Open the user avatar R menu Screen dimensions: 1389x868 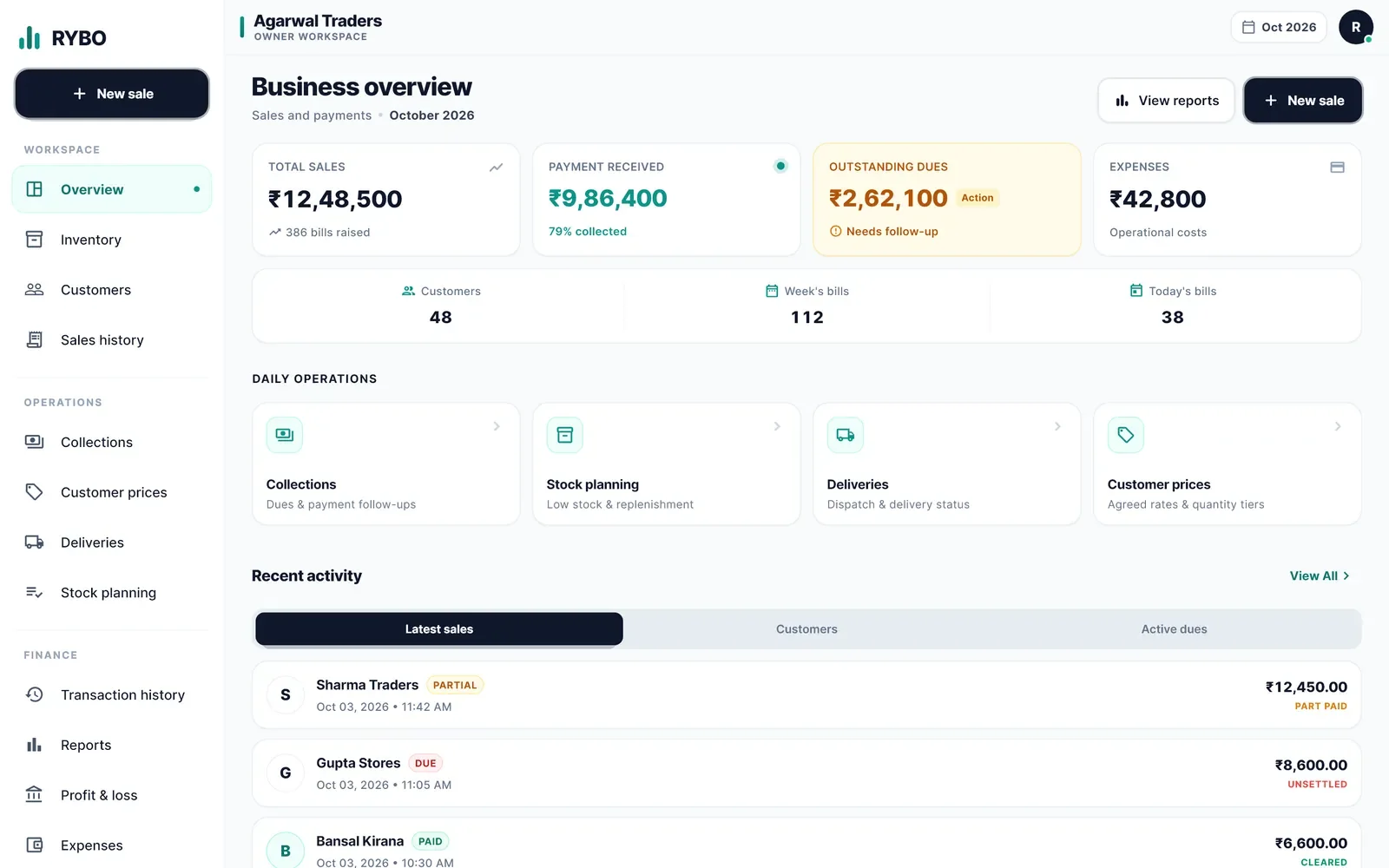[x=1356, y=27]
